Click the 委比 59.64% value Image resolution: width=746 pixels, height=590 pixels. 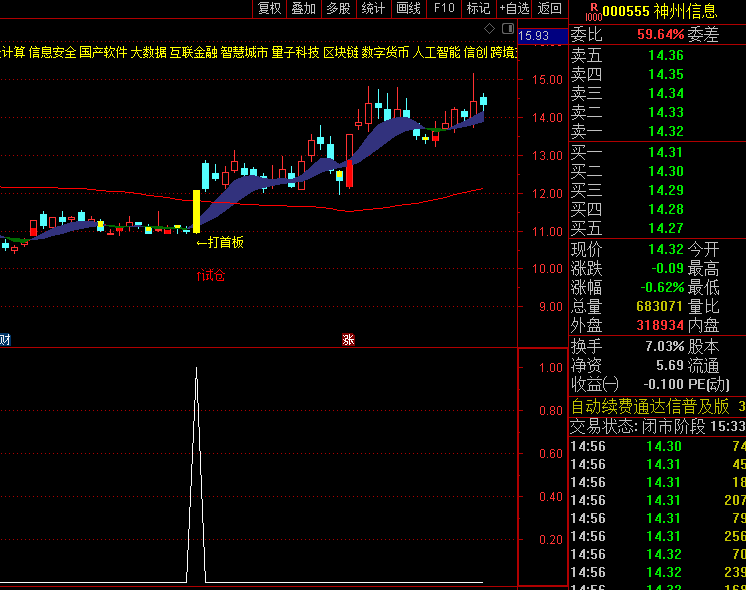pos(660,35)
